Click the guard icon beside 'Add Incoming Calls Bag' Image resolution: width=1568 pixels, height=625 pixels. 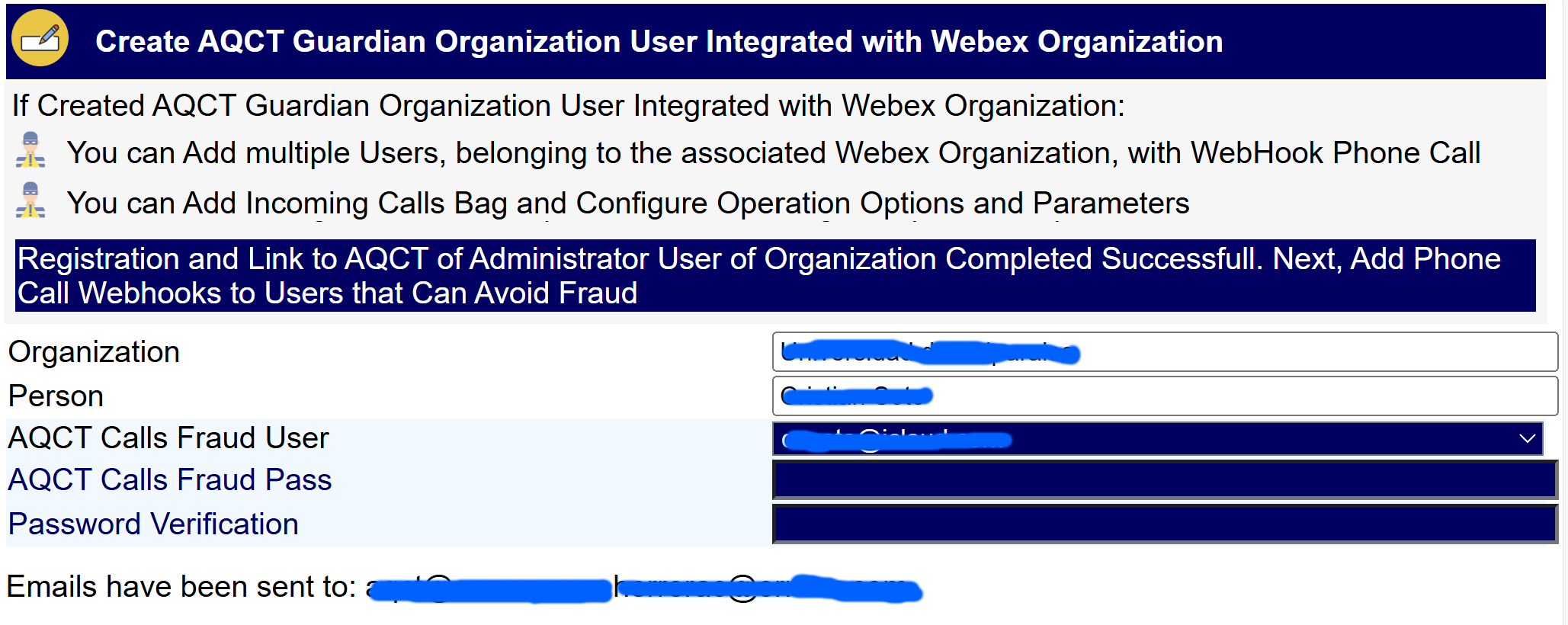[x=30, y=200]
